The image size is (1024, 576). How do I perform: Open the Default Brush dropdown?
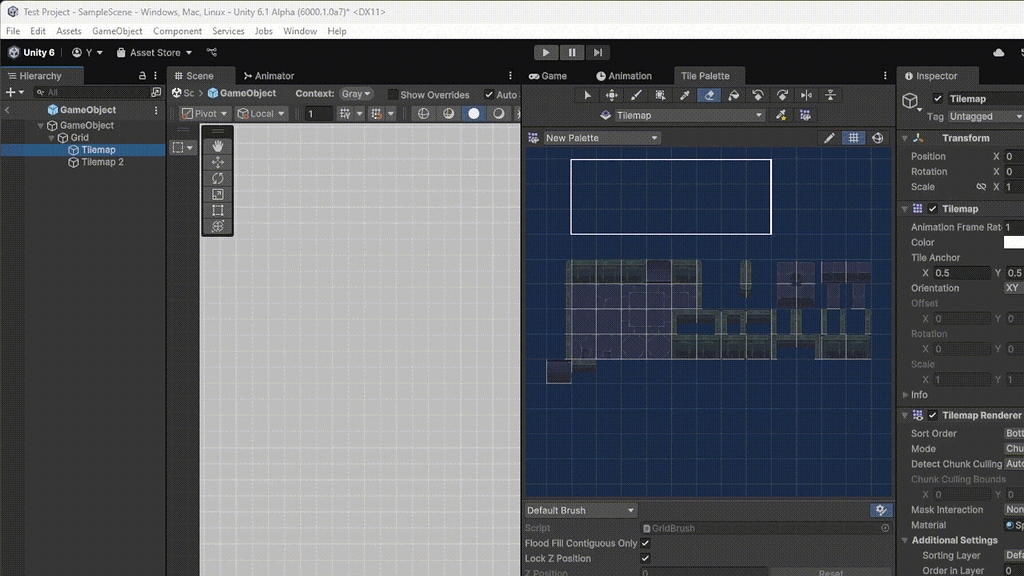point(580,510)
